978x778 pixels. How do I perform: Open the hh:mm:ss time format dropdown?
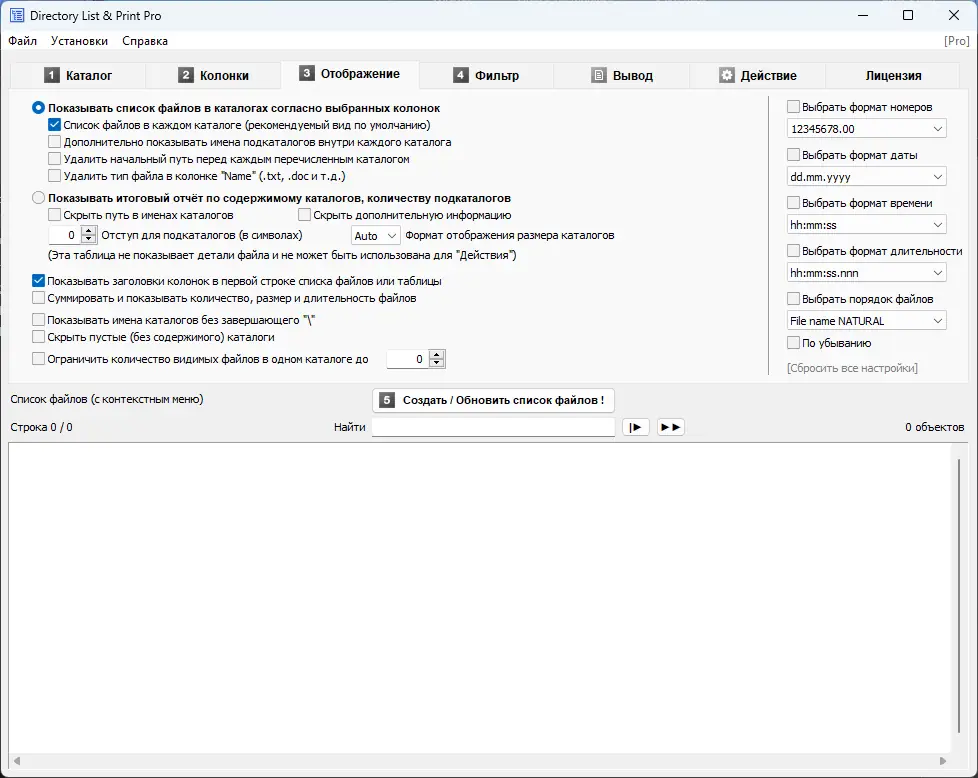tap(866, 225)
